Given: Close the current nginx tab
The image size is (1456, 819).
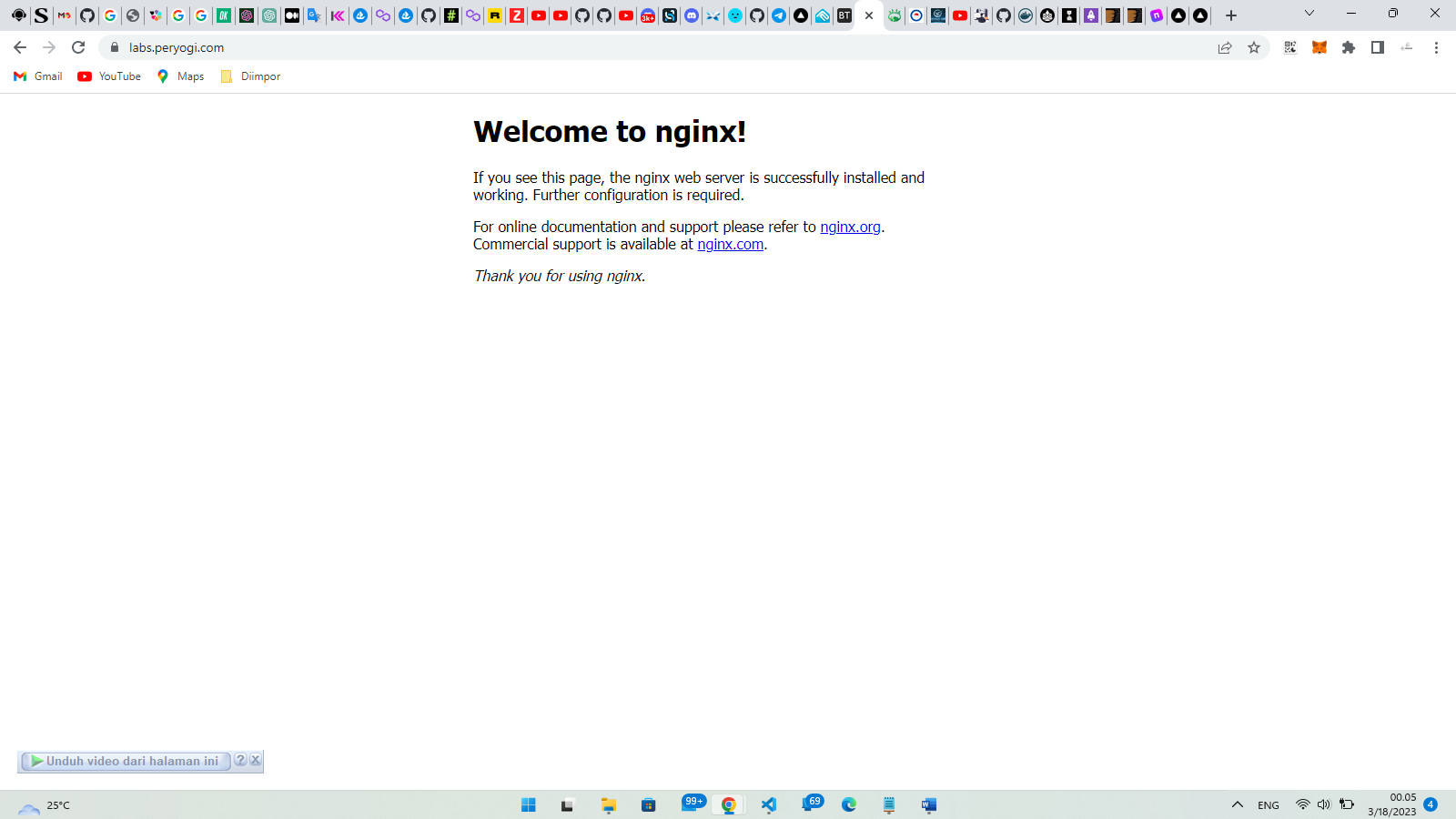Looking at the screenshot, I should 869,15.
